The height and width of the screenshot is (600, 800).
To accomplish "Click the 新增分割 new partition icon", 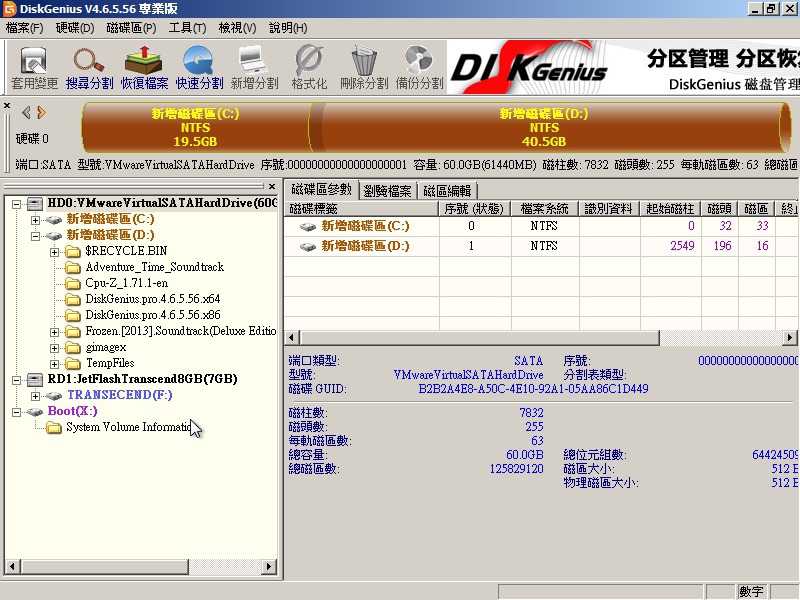I will [254, 67].
